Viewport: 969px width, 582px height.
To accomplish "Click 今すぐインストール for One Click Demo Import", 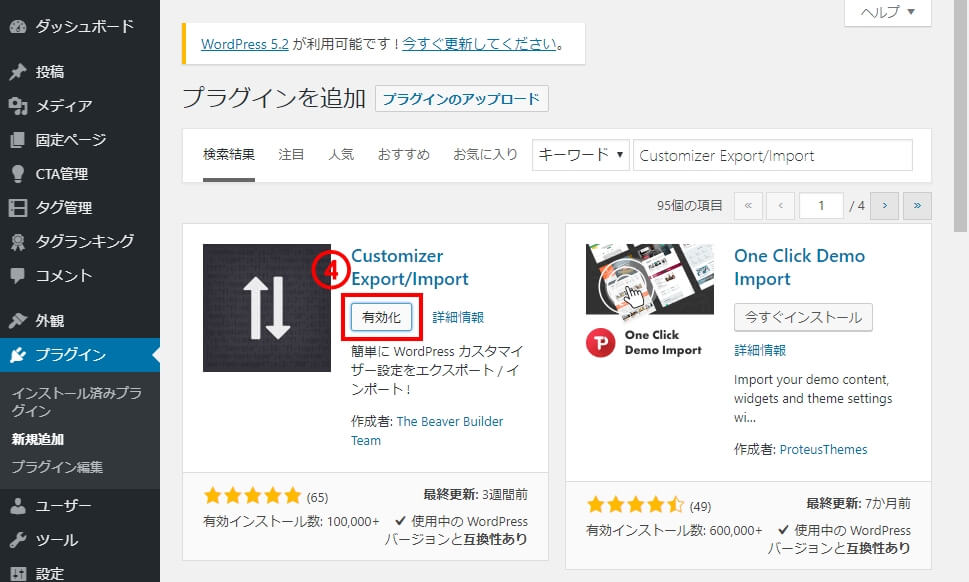I will point(803,318).
